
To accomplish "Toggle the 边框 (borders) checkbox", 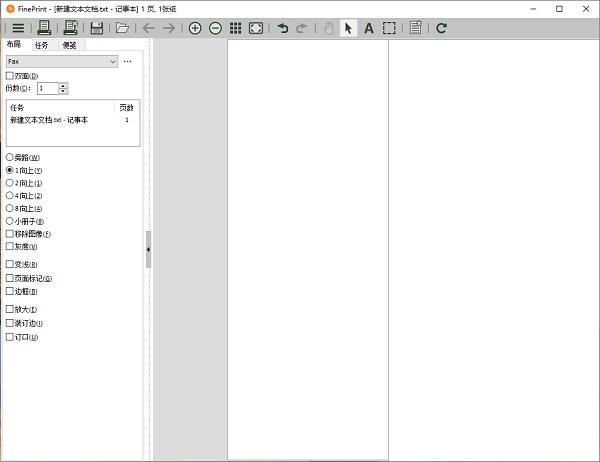I will click(x=10, y=291).
